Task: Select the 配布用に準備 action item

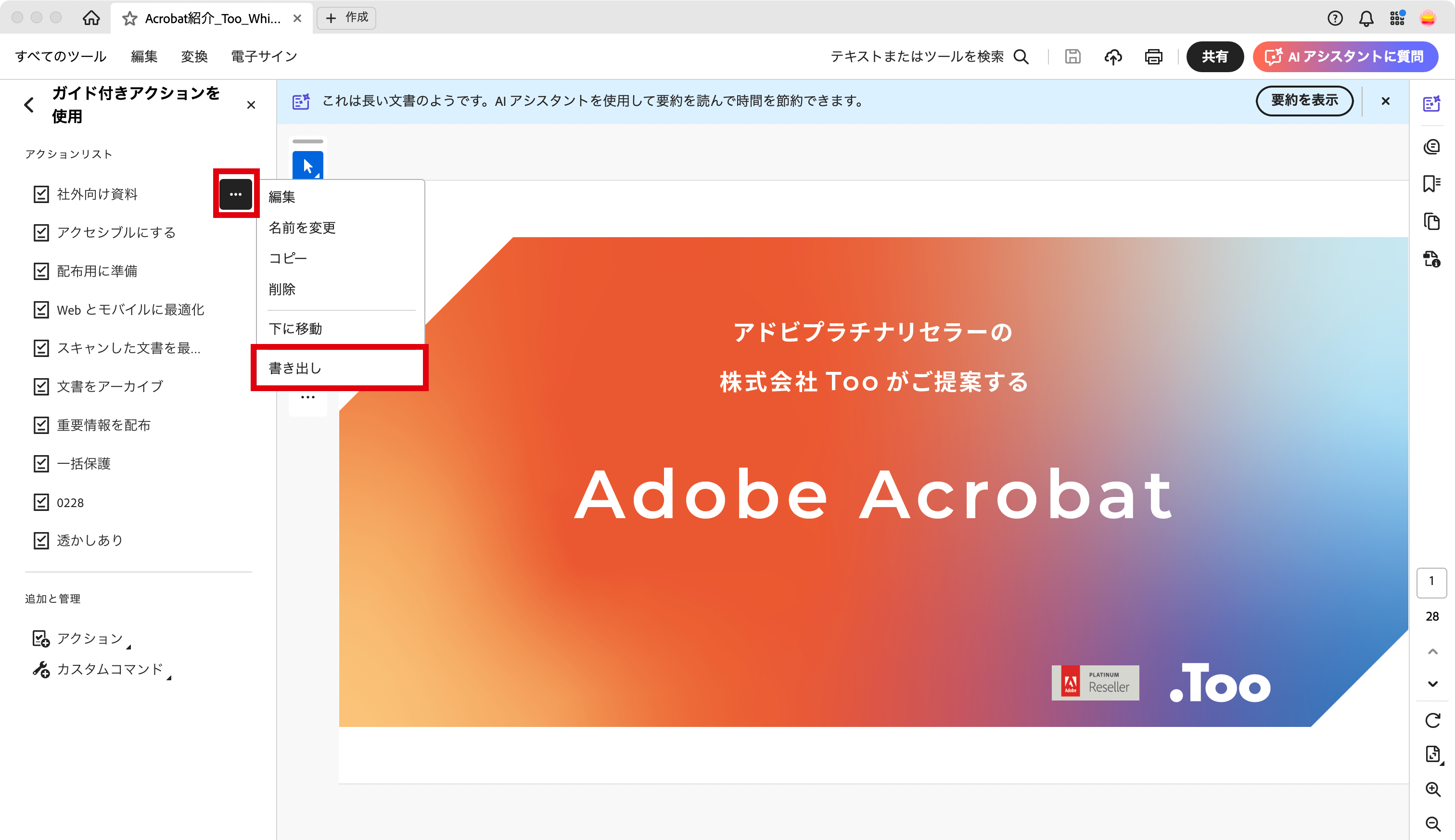Action: (97, 271)
